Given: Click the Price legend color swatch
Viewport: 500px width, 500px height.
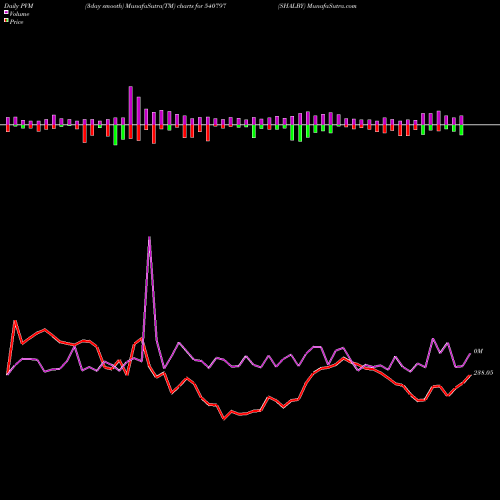Looking at the screenshot, I should (x=6, y=20).
